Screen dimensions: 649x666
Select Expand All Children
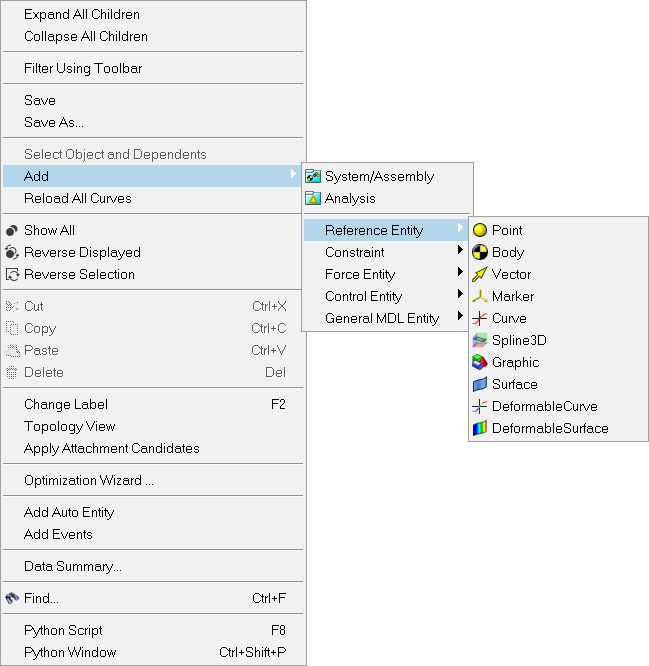coord(82,14)
